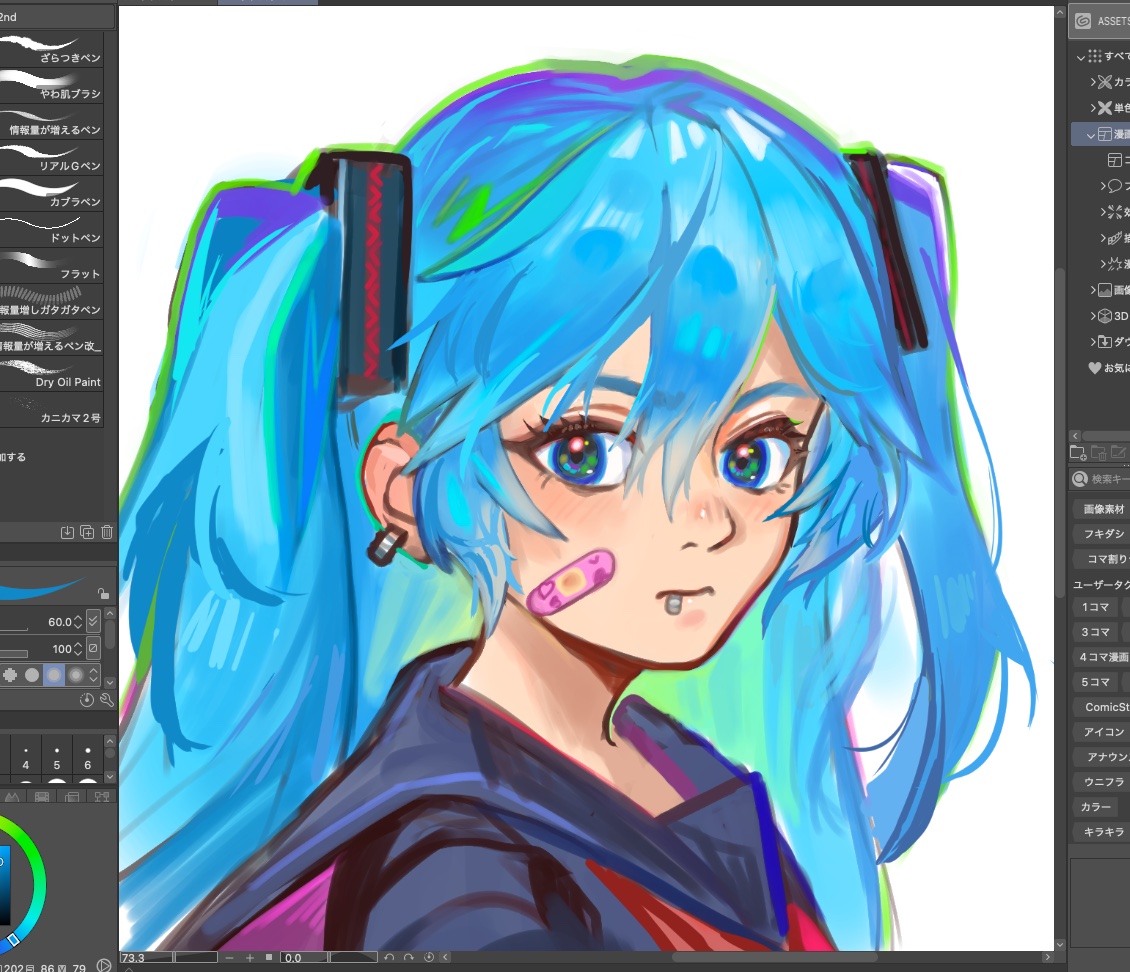Adjust the brush size slider
Image resolution: width=1130 pixels, height=972 pixels.
[14, 631]
